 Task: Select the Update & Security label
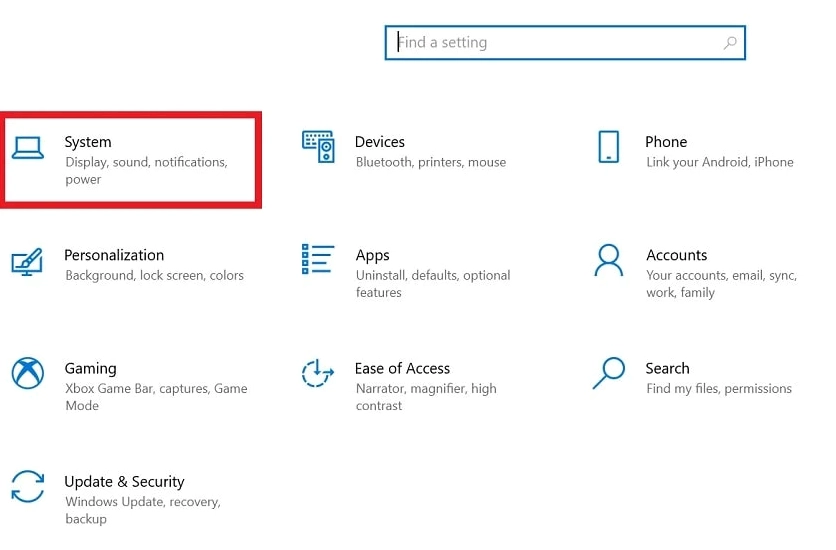(x=124, y=482)
